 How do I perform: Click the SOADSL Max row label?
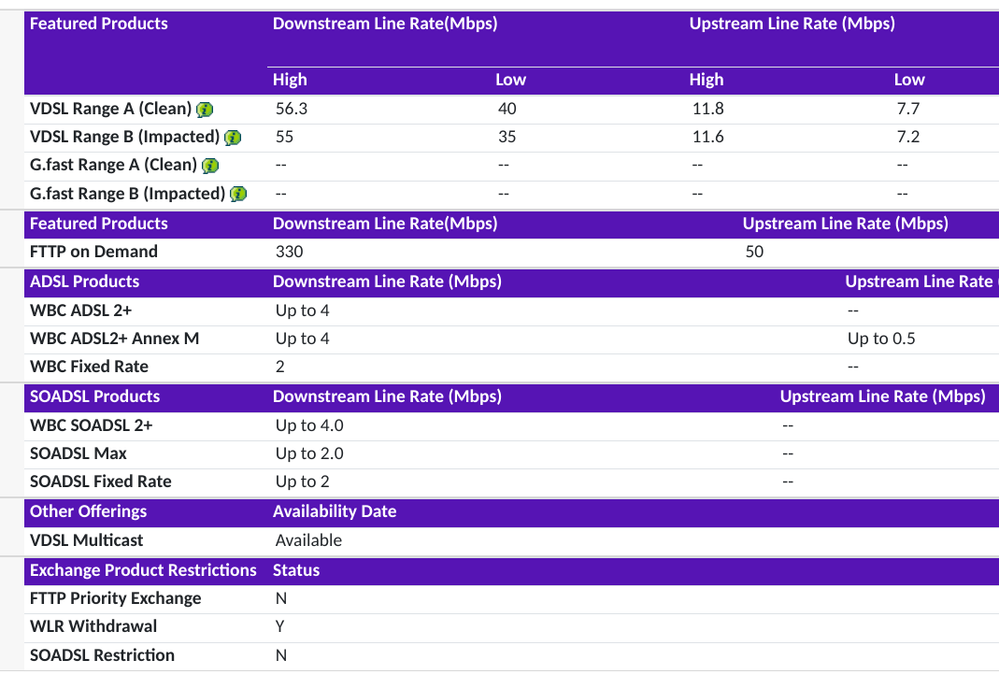(78, 453)
